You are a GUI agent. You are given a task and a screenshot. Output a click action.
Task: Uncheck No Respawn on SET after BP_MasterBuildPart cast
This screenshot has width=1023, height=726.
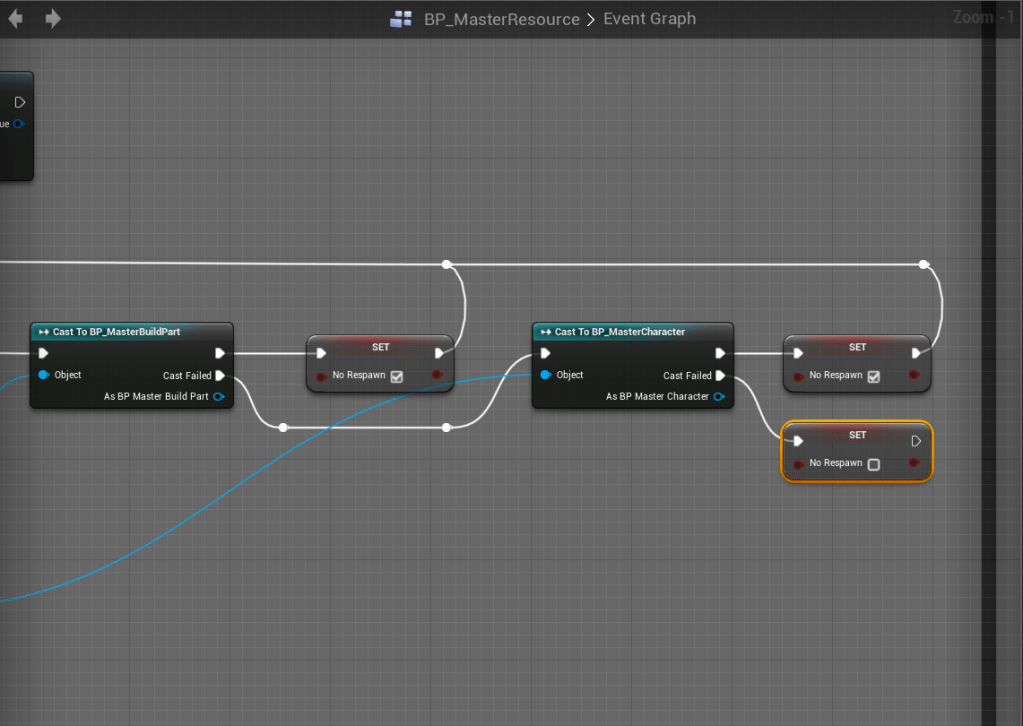click(x=397, y=376)
